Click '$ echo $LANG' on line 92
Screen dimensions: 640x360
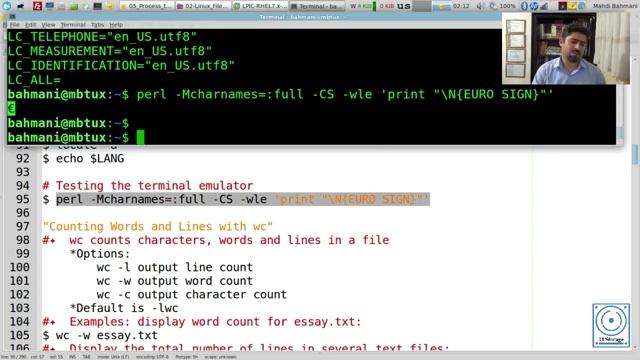coord(83,158)
